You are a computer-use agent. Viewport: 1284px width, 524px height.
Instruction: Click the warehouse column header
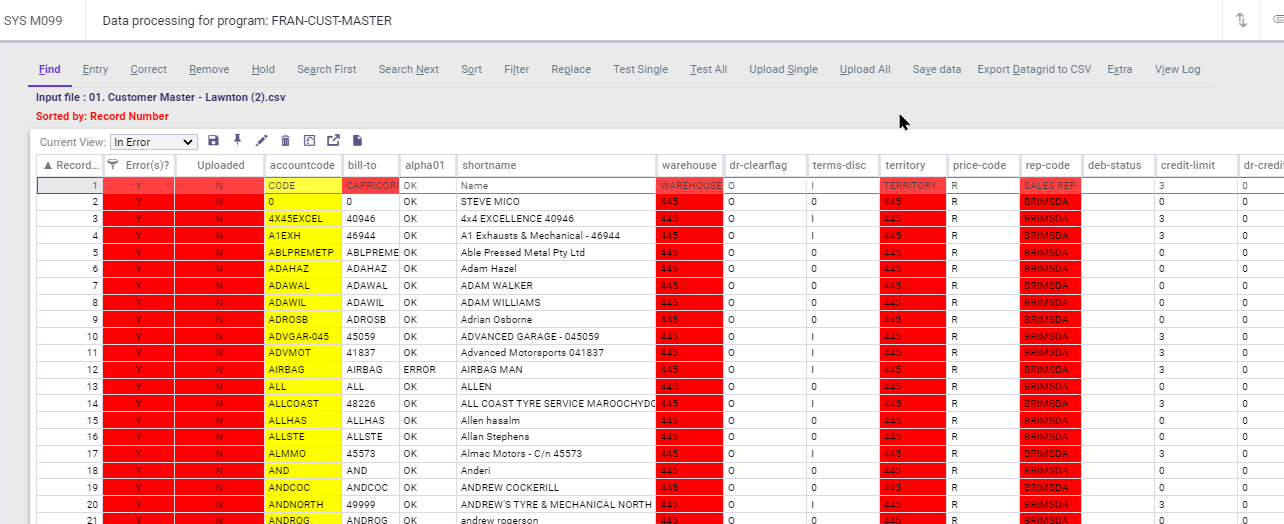pyautogui.click(x=689, y=165)
